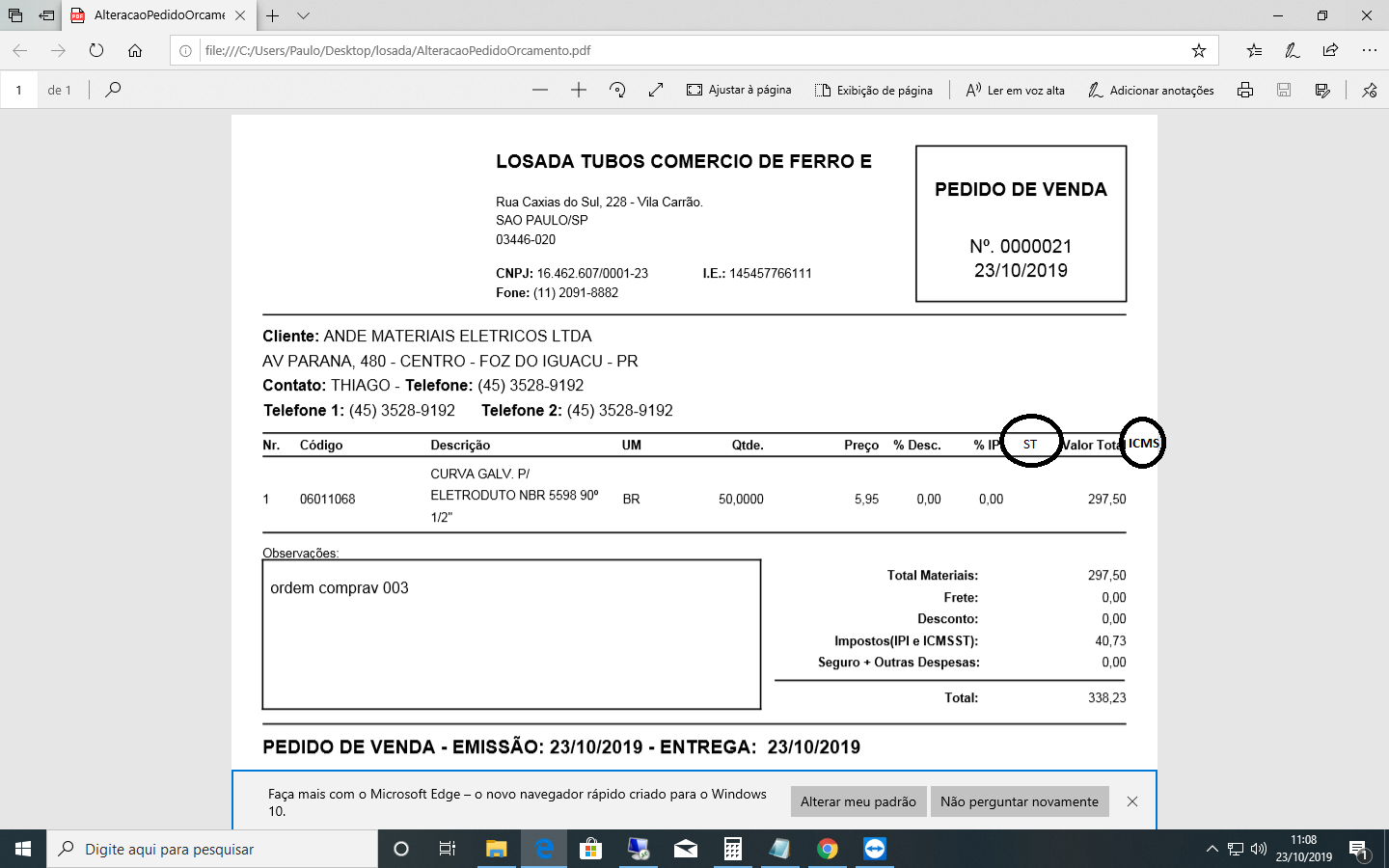Open a new tab
The width and height of the screenshot is (1389, 868).
click(x=273, y=15)
